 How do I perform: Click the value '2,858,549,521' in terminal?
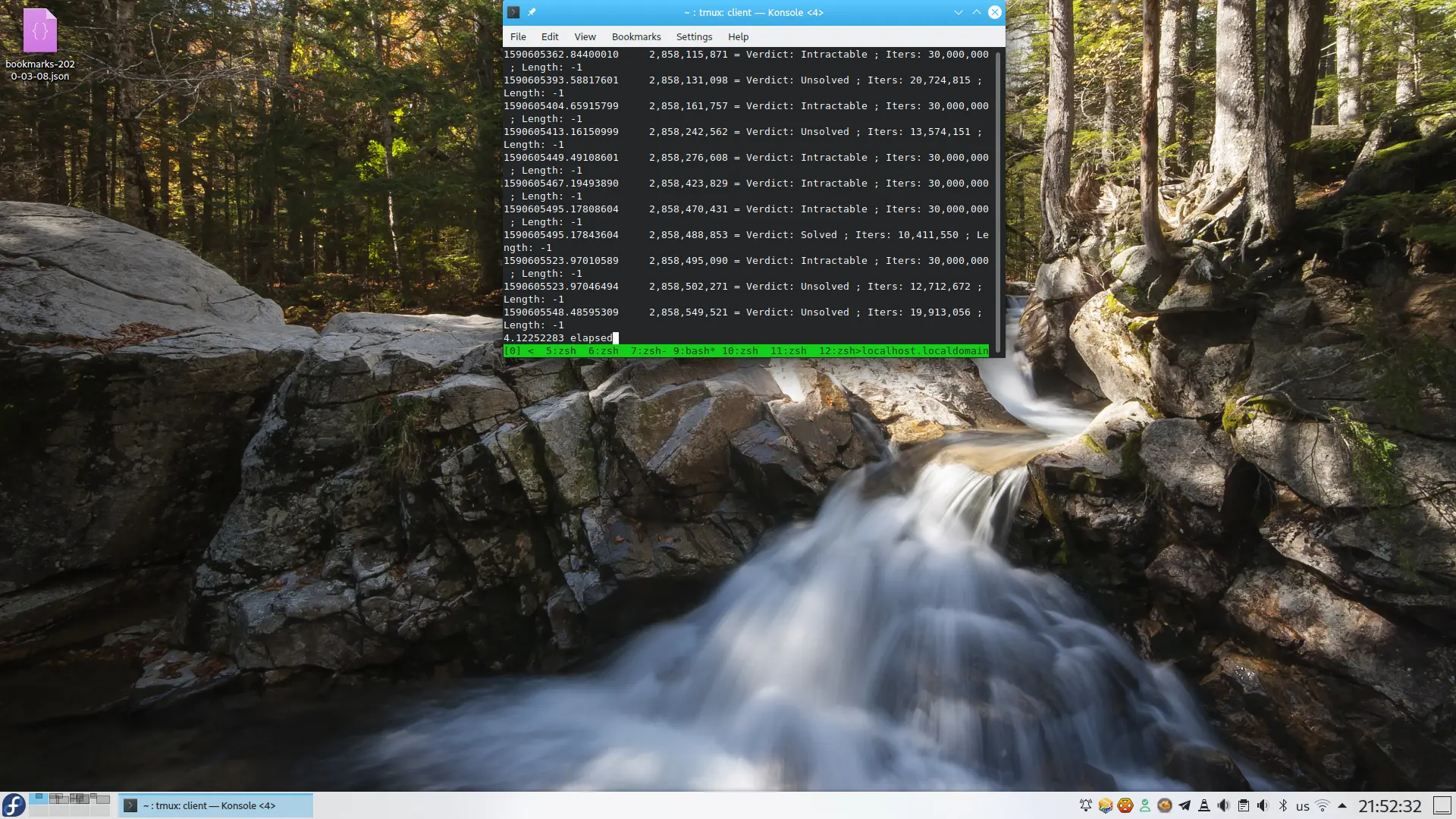coord(688,312)
